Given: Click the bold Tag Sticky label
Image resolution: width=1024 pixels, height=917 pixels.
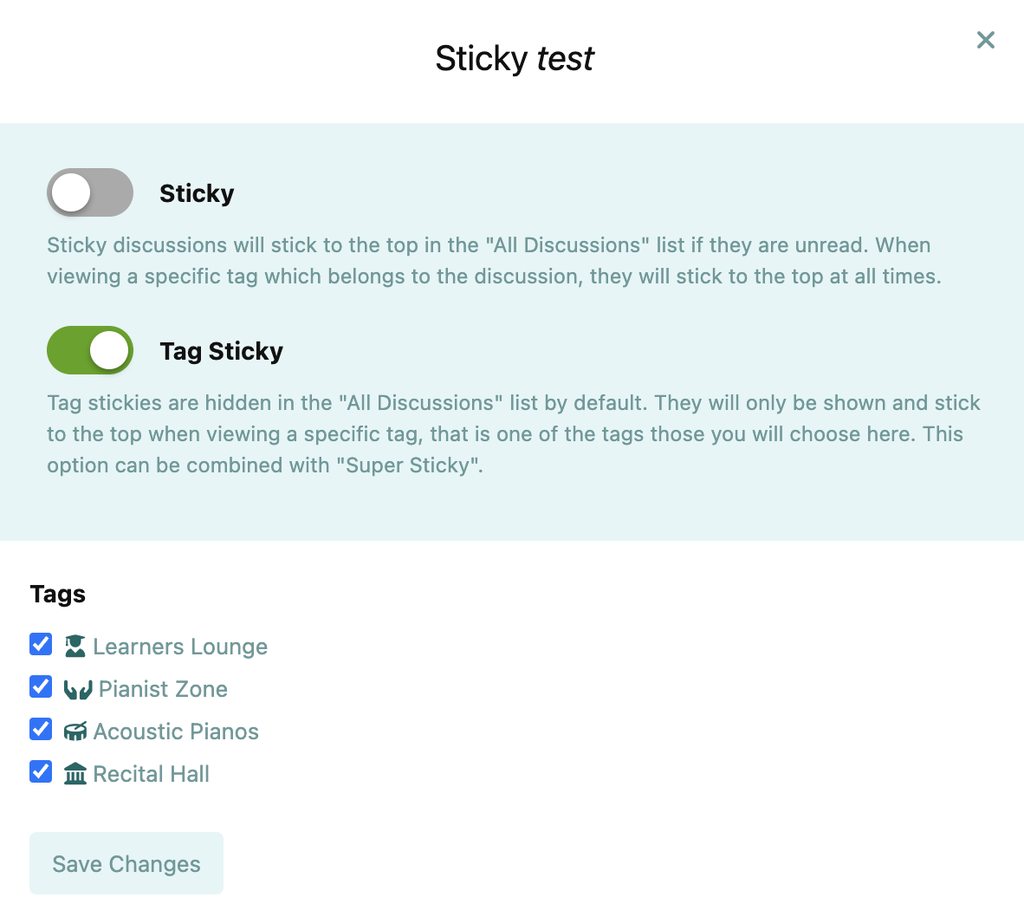Looking at the screenshot, I should point(221,351).
